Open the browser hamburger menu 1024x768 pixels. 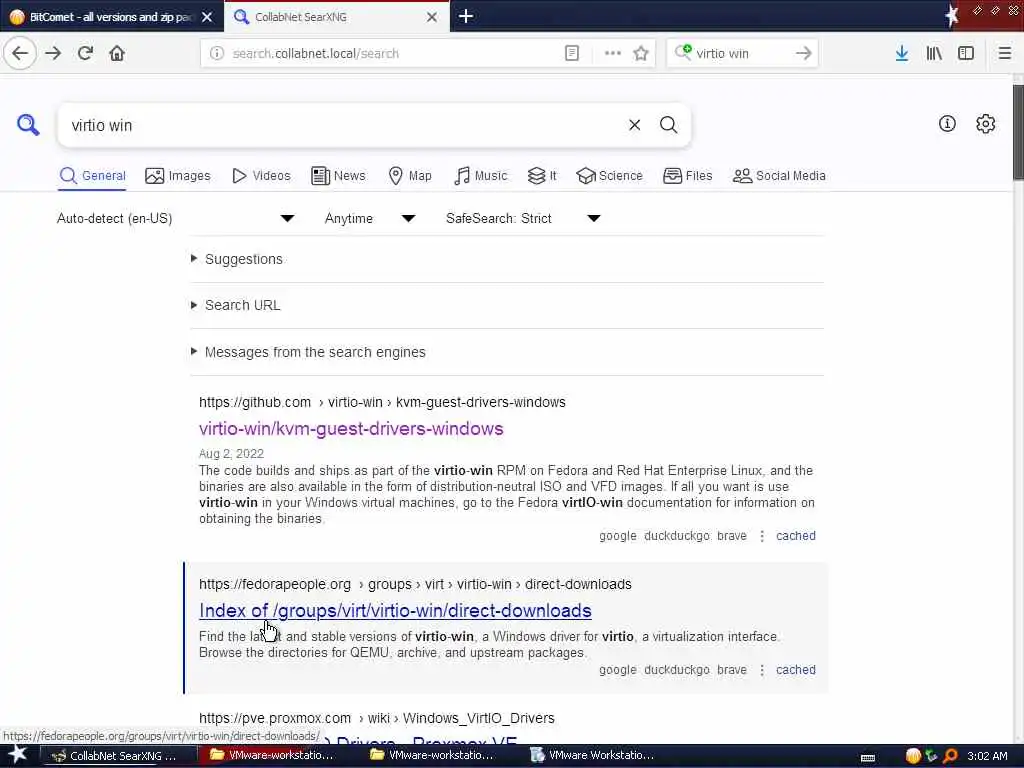1004,54
